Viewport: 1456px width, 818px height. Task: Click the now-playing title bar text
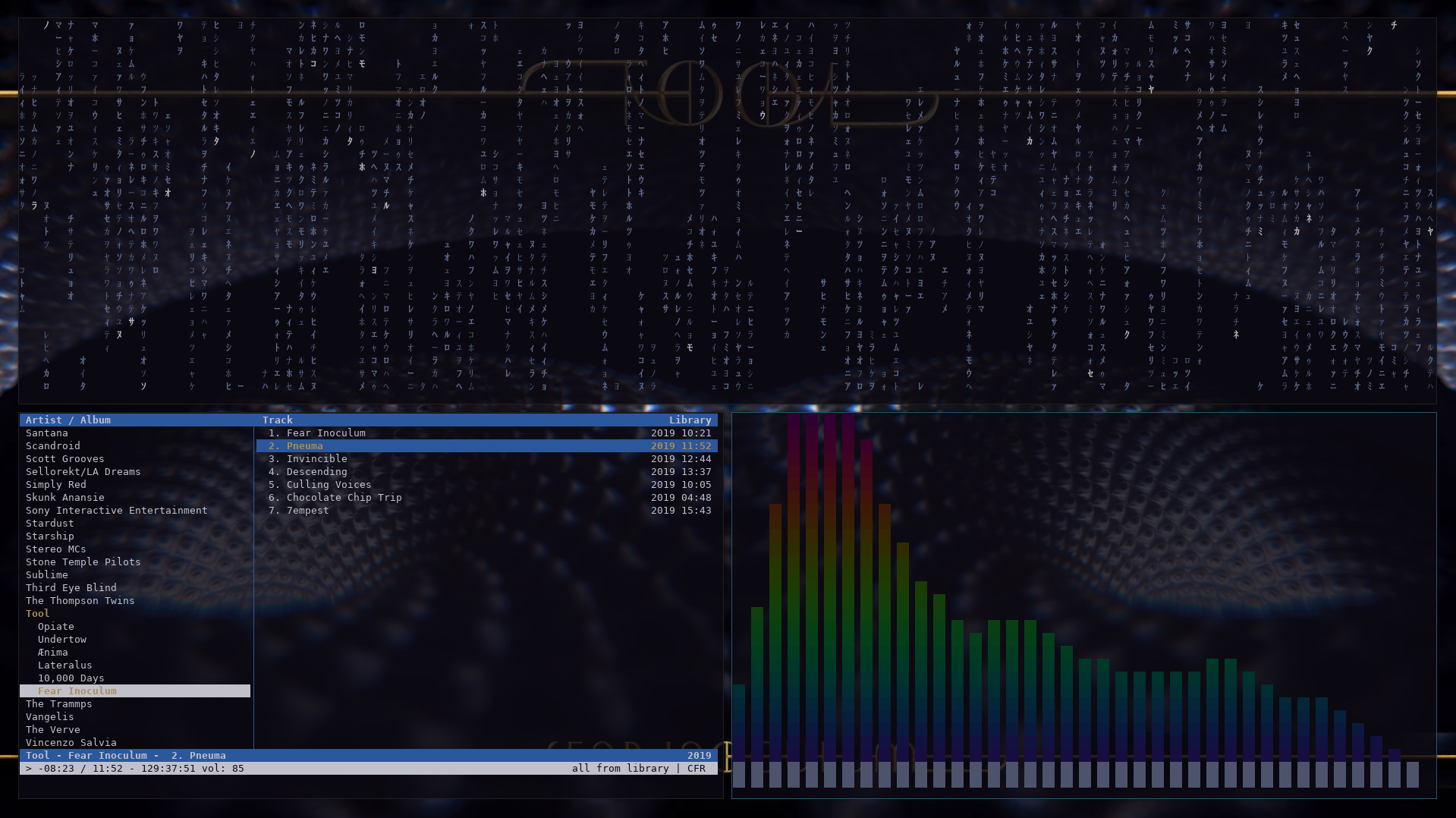pyautogui.click(x=125, y=756)
